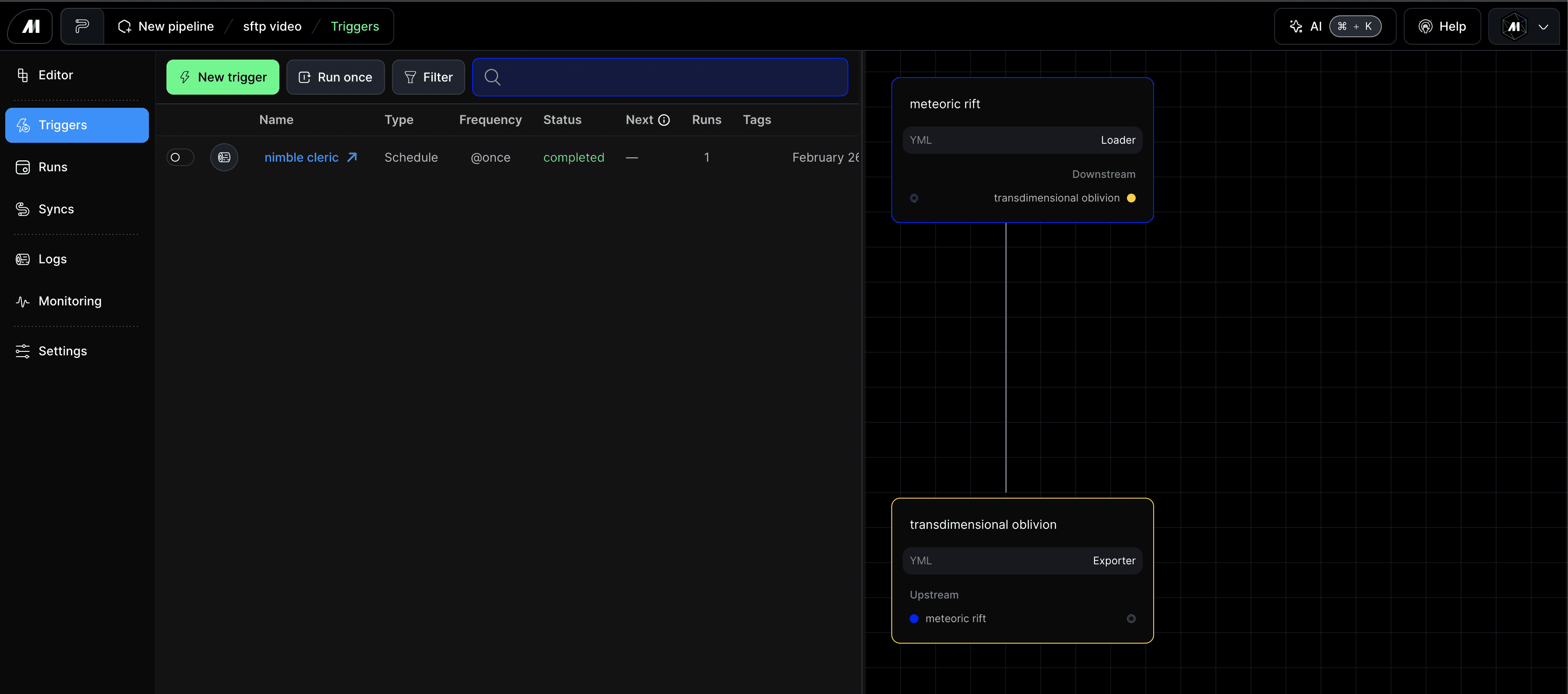This screenshot has height=694, width=1568.
Task: Open the New pipeline breadcrumb
Action: pyautogui.click(x=166, y=26)
